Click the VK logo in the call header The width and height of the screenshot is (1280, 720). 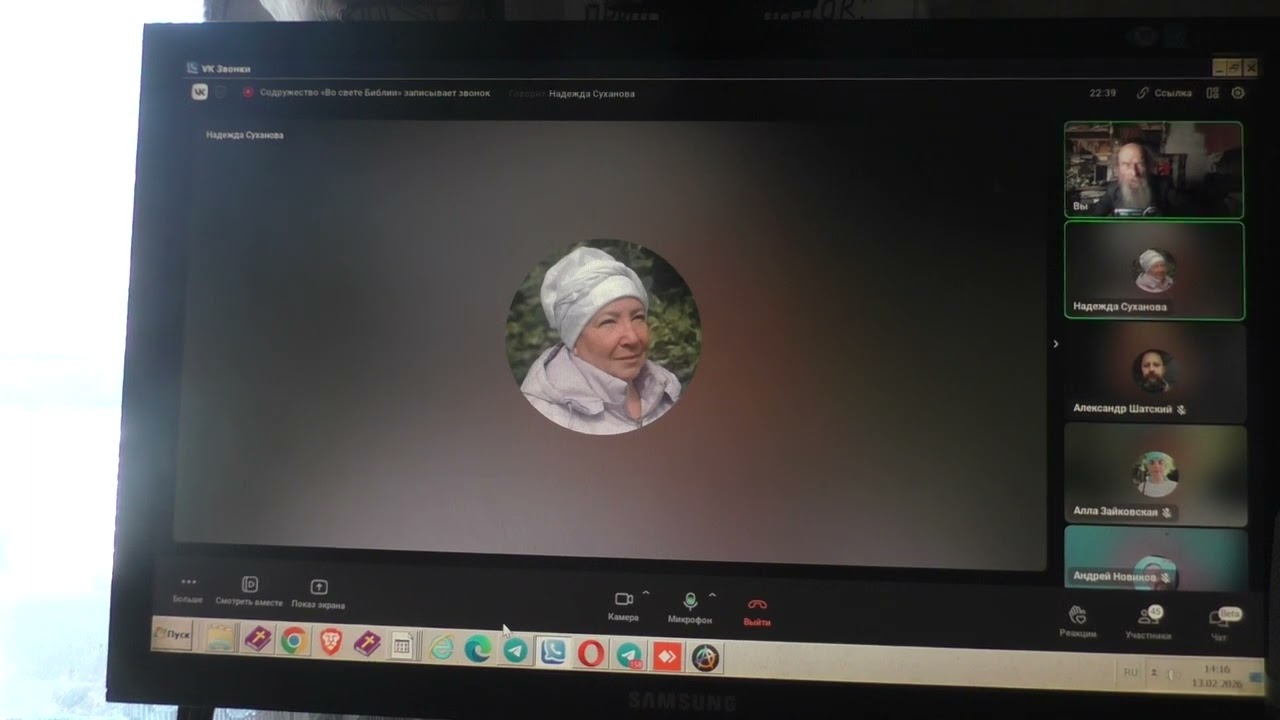(x=199, y=92)
